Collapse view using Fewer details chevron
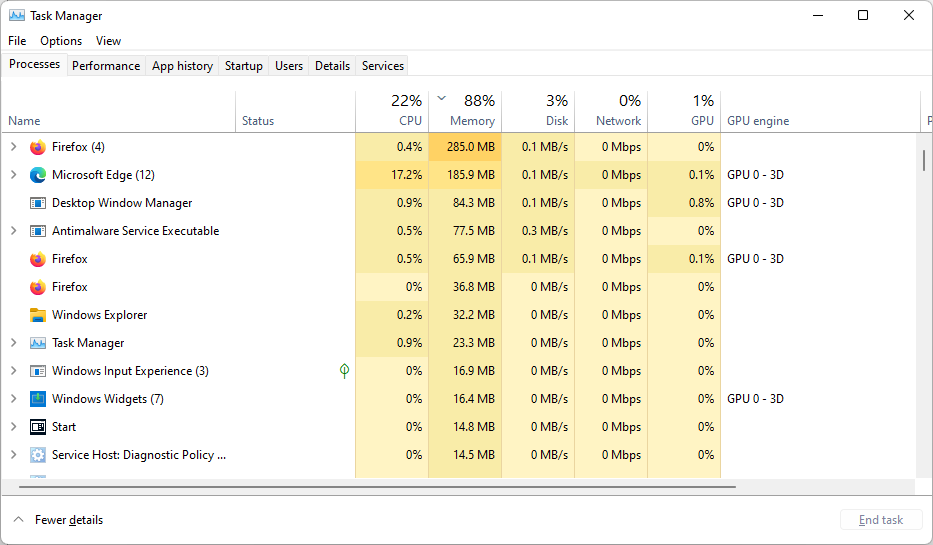This screenshot has height=545, width=933. [x=18, y=519]
